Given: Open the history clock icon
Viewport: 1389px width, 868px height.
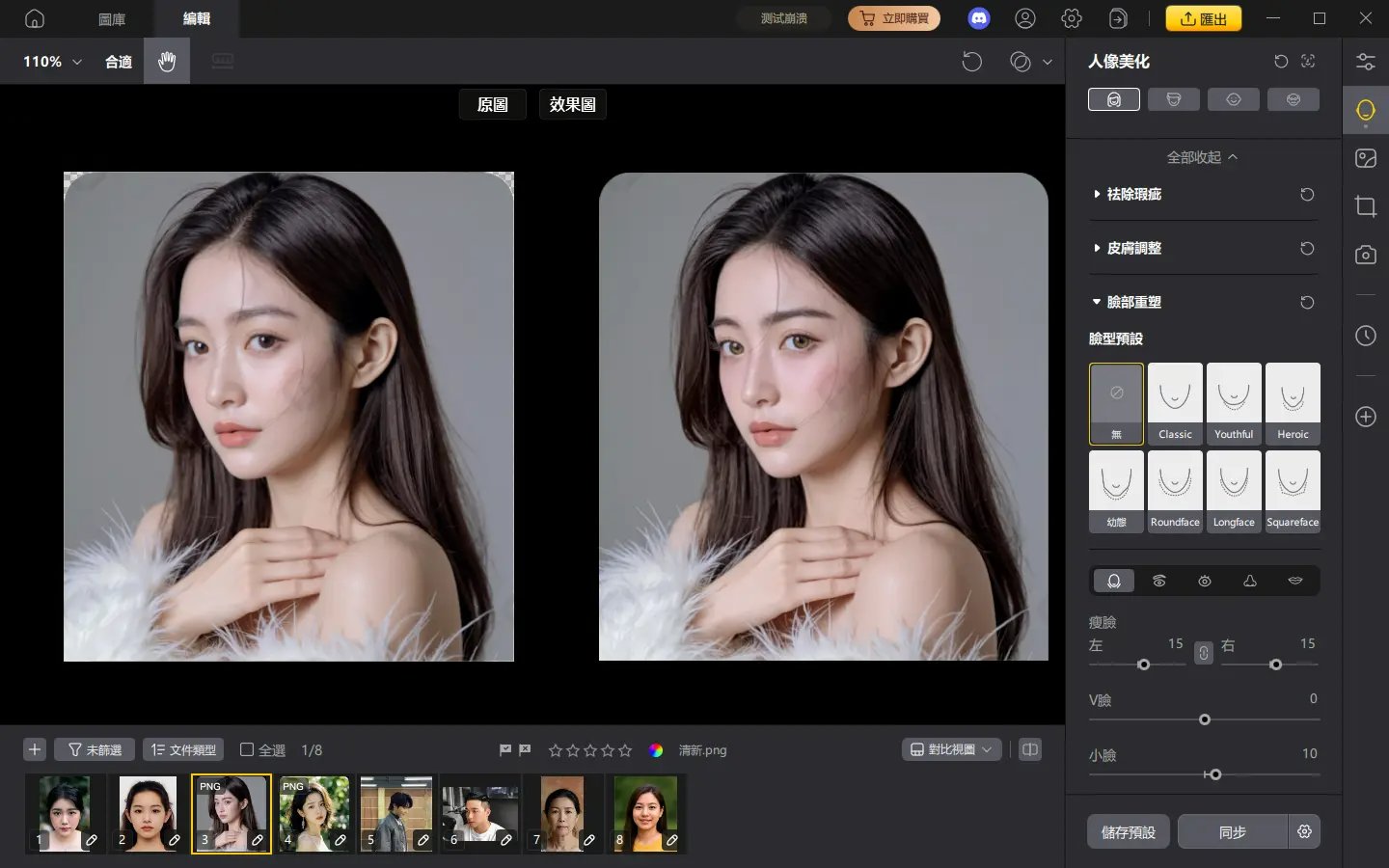Looking at the screenshot, I should (1366, 336).
